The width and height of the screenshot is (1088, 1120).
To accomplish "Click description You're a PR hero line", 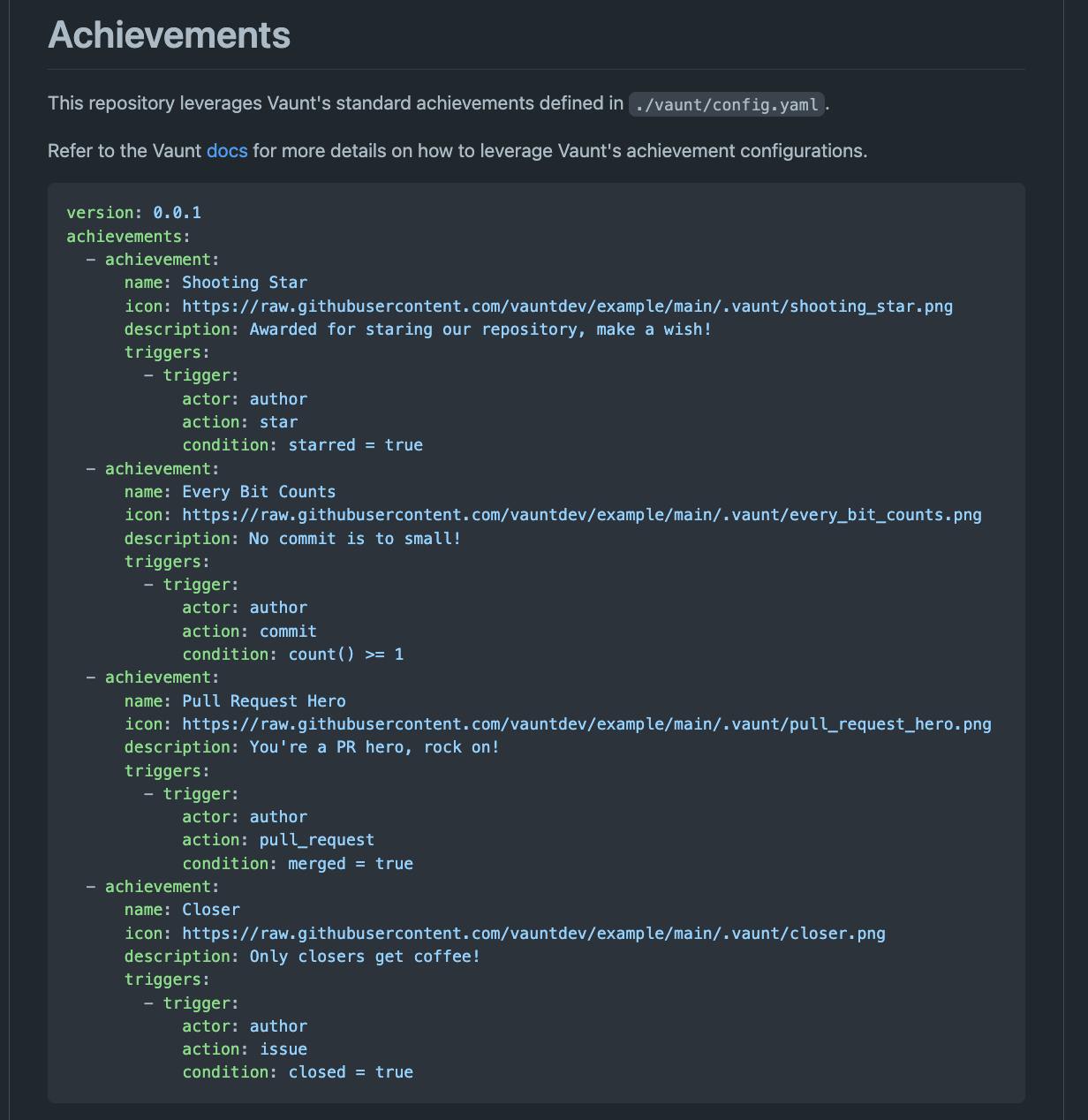I will (x=312, y=747).
